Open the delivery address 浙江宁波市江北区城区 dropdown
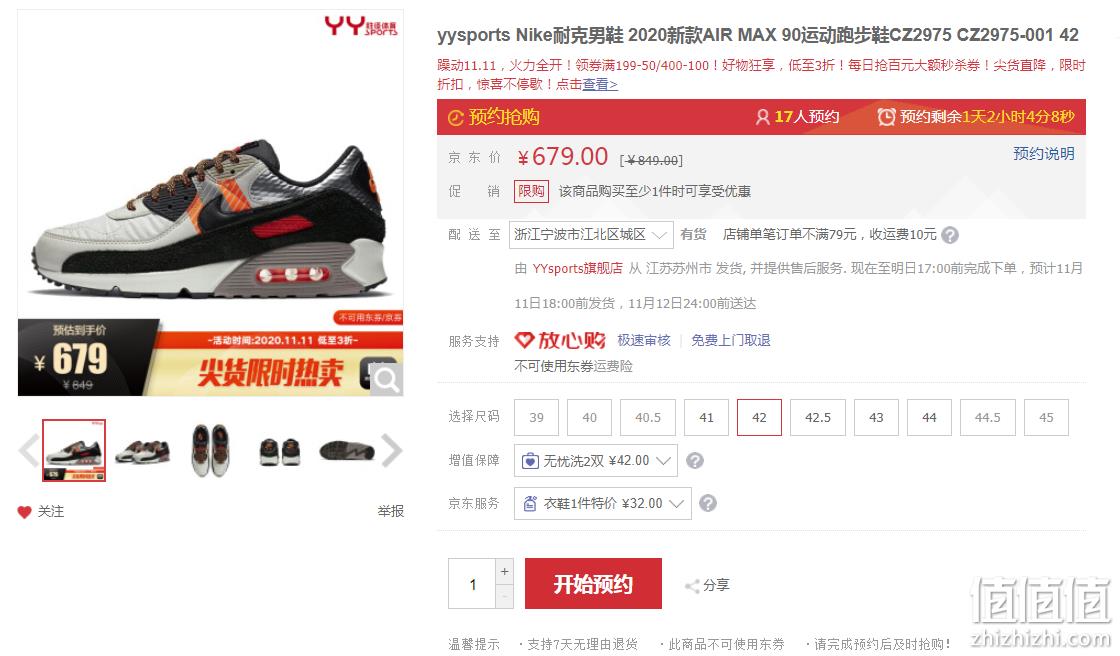Viewport: 1120px width, 656px height. coord(591,234)
